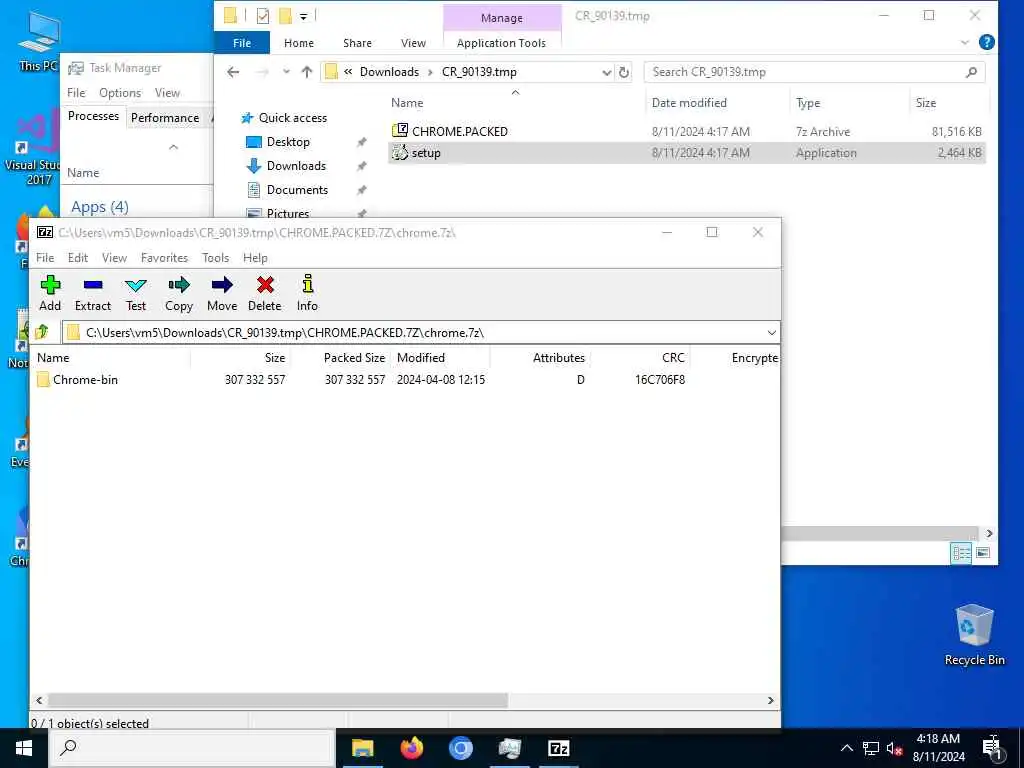
Task: Open 7-Zip File menu
Action: [x=45, y=258]
